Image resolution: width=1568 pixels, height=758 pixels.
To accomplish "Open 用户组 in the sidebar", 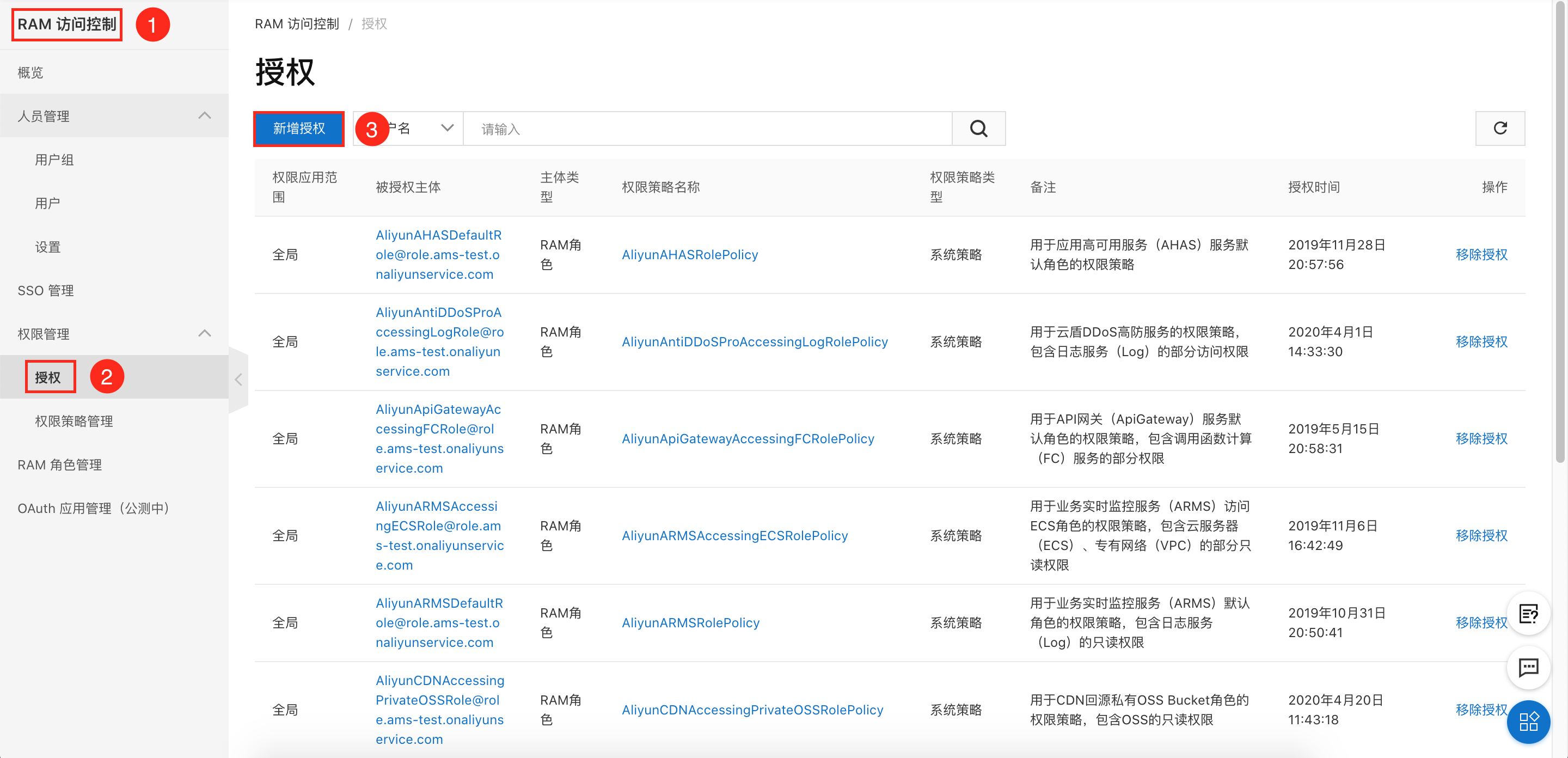I will pos(54,160).
